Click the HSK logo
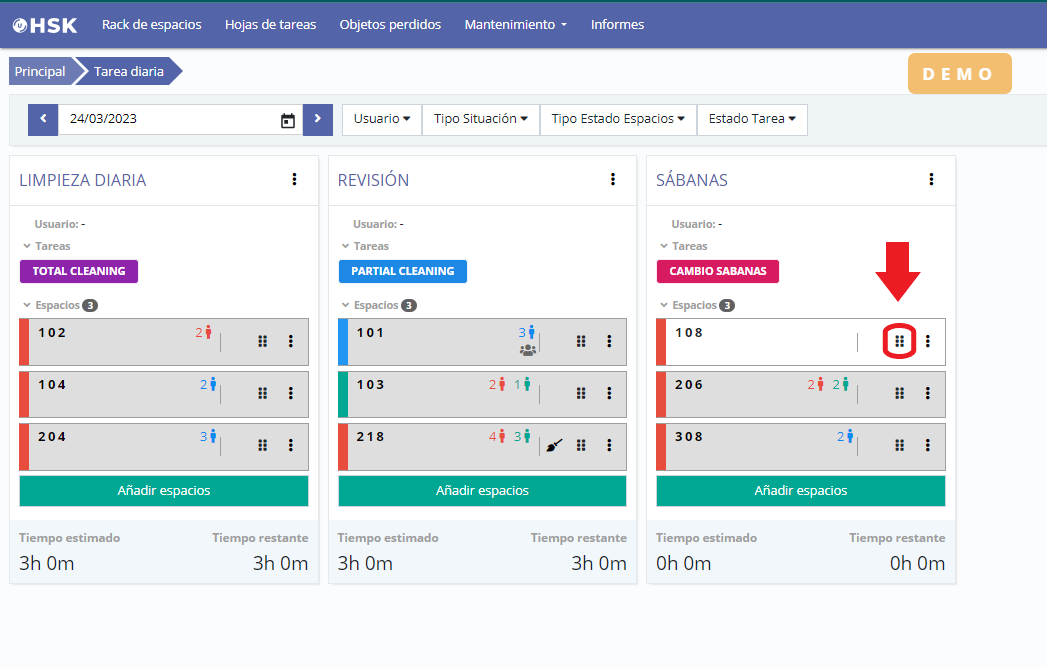 45,25
